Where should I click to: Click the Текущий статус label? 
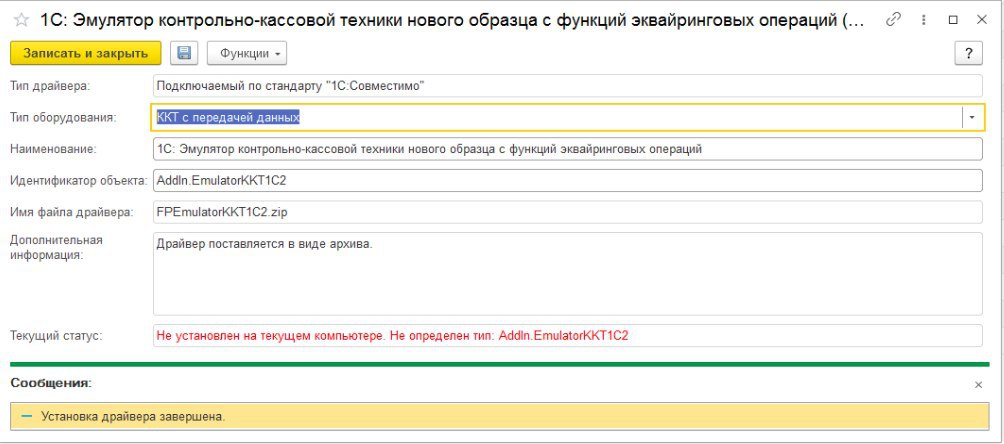click(56, 335)
